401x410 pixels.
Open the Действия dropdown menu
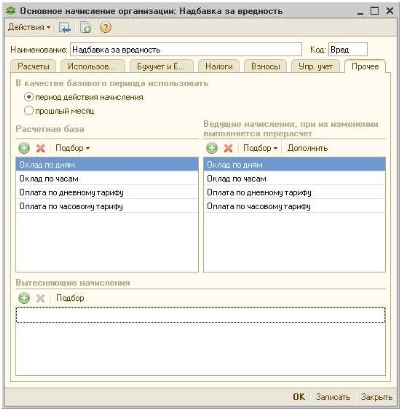click(x=29, y=27)
